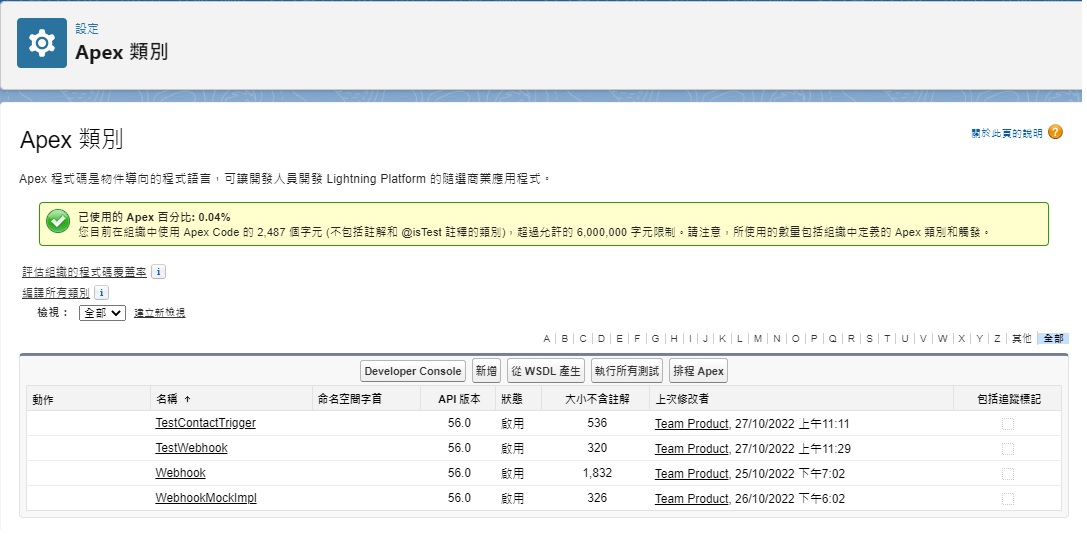Open the Developer Console
This screenshot has height=539, width=1087.
tap(413, 371)
